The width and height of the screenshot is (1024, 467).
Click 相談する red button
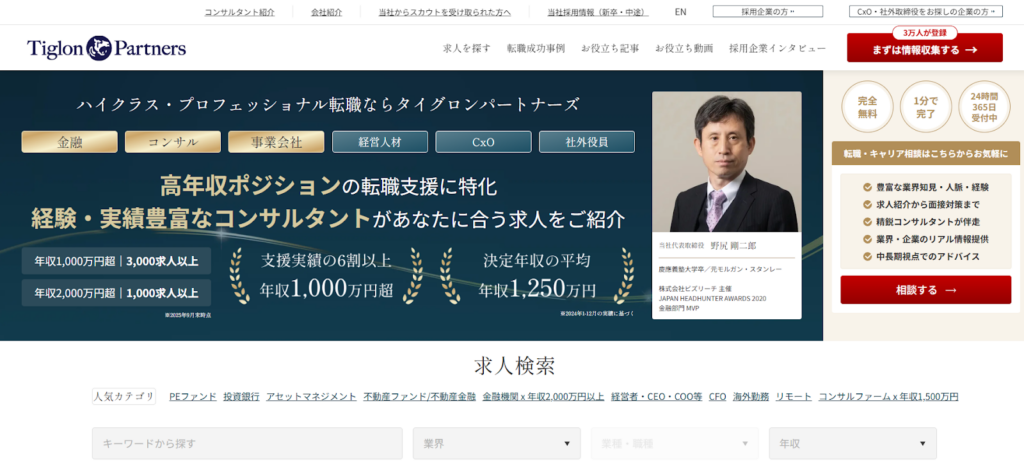click(925, 289)
